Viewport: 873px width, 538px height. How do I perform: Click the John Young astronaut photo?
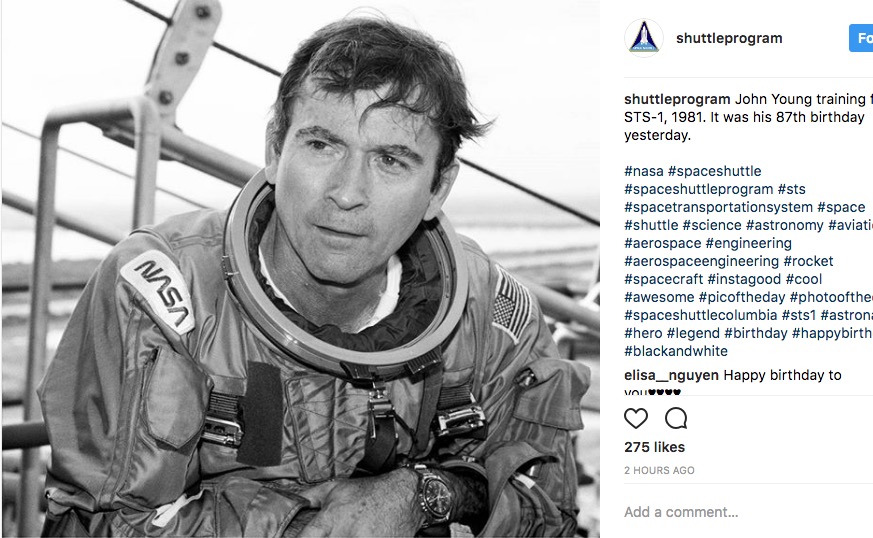click(x=301, y=269)
